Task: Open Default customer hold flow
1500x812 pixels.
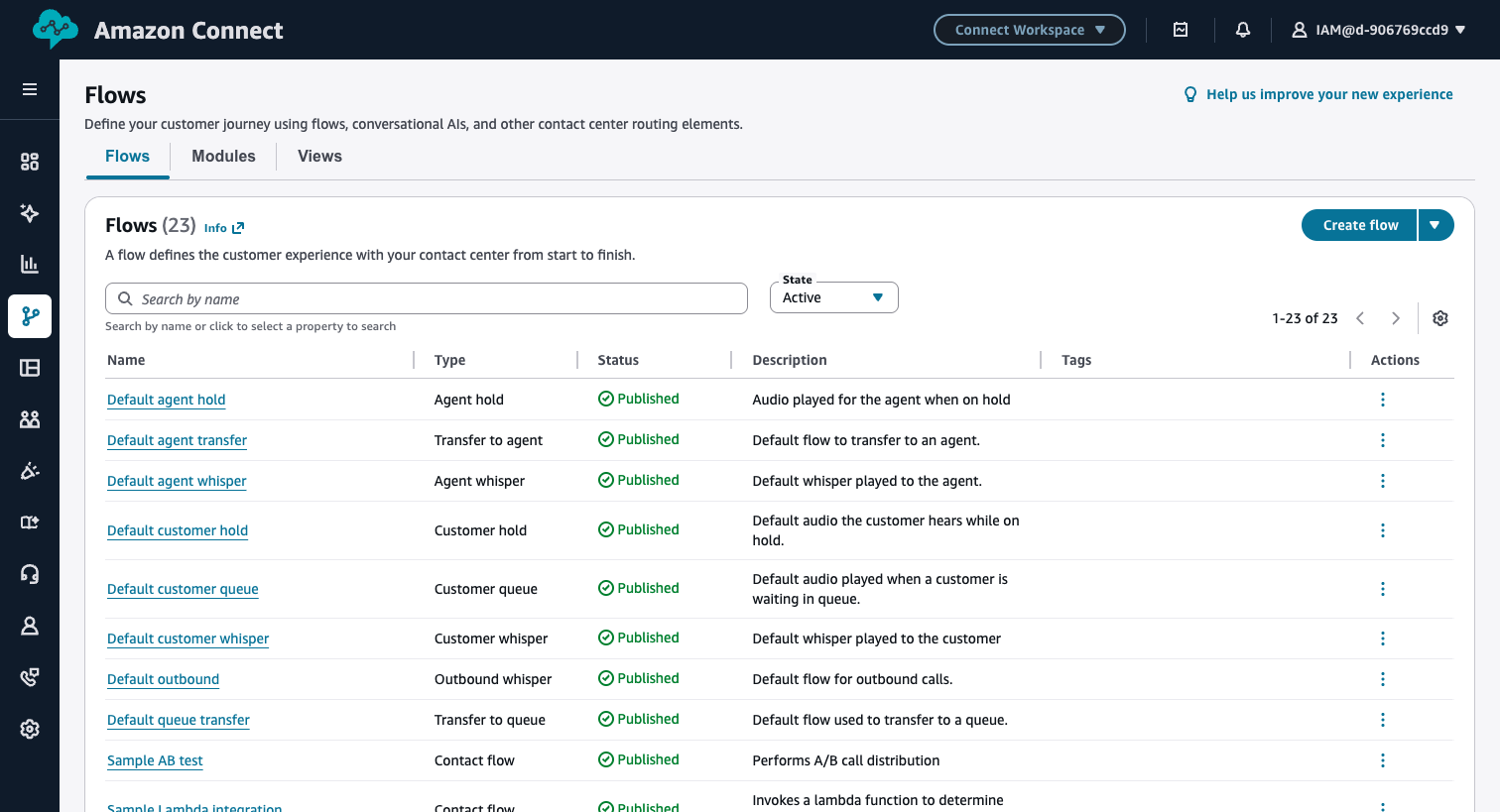Action: (x=178, y=530)
